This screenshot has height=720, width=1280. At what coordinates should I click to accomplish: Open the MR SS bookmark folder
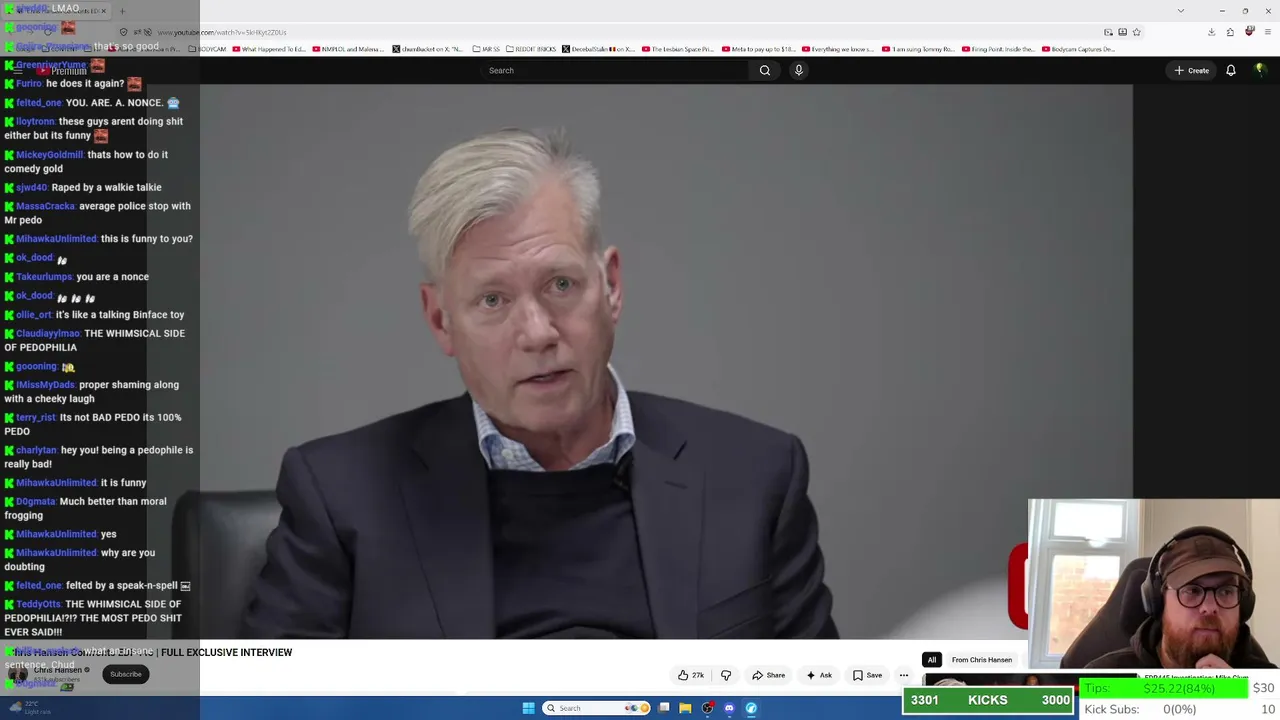click(486, 49)
